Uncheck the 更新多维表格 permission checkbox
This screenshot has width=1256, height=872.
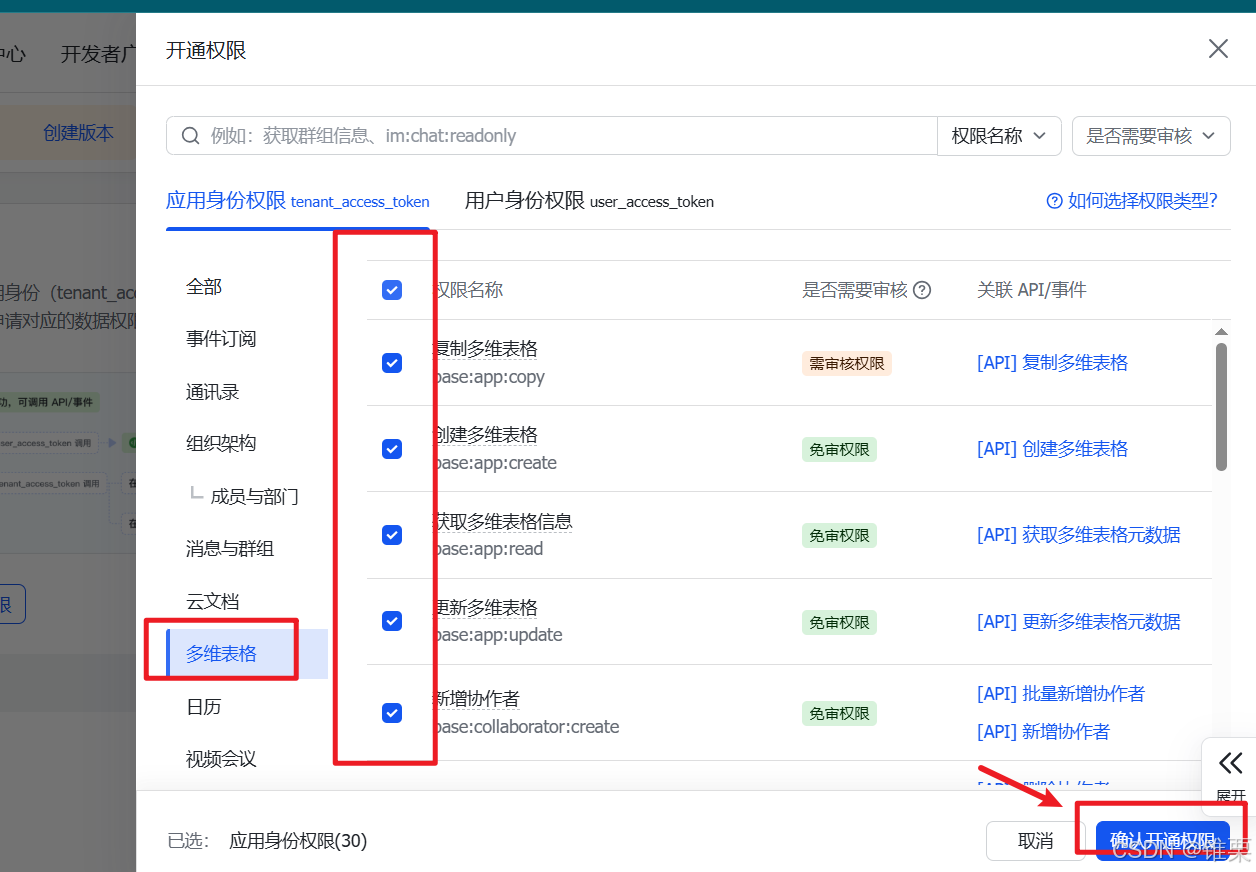pyautogui.click(x=392, y=621)
